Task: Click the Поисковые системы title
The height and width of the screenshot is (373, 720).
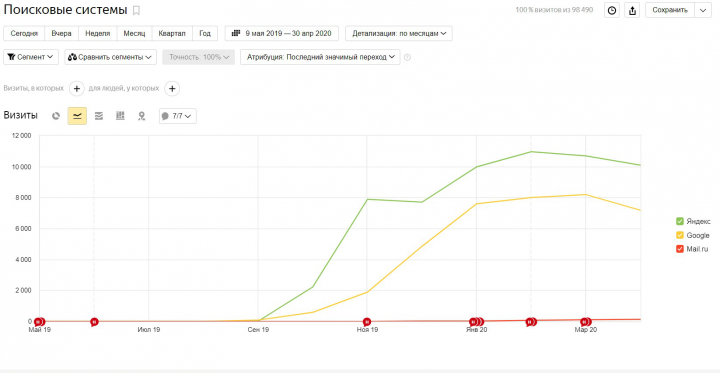Action: 65,10
